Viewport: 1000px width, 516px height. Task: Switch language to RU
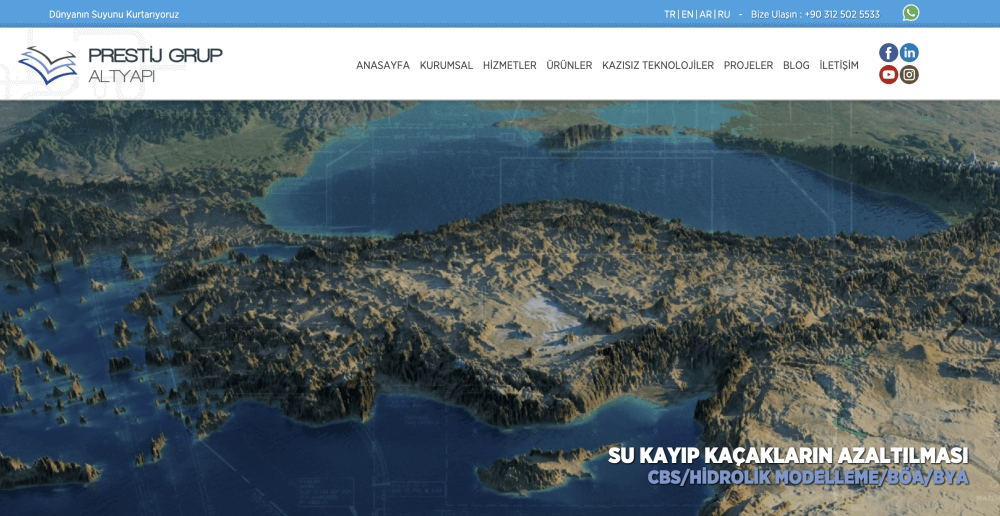(x=724, y=14)
